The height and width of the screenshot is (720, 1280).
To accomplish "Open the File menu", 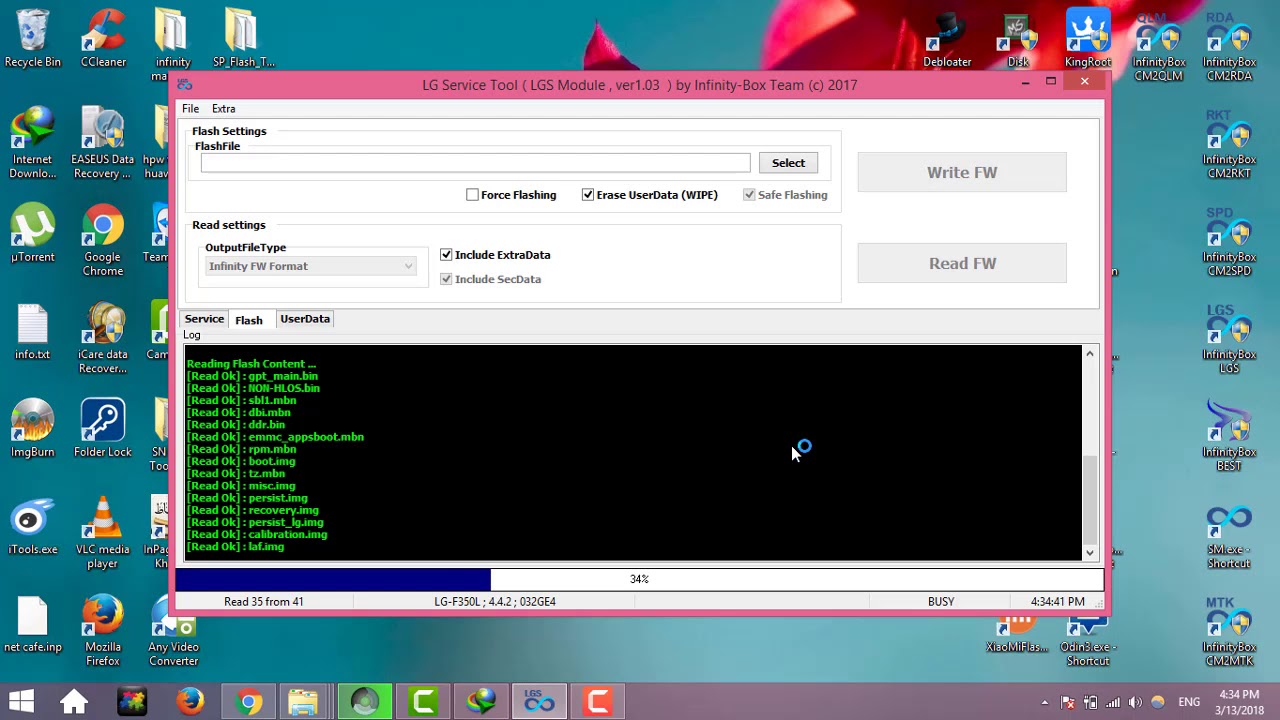I will 190,108.
